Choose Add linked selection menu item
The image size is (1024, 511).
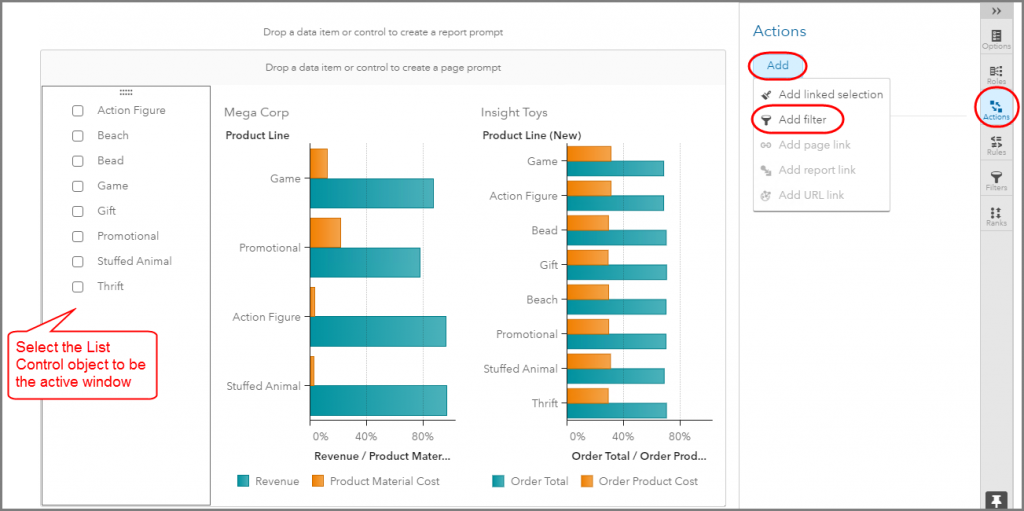pyautogui.click(x=830, y=95)
